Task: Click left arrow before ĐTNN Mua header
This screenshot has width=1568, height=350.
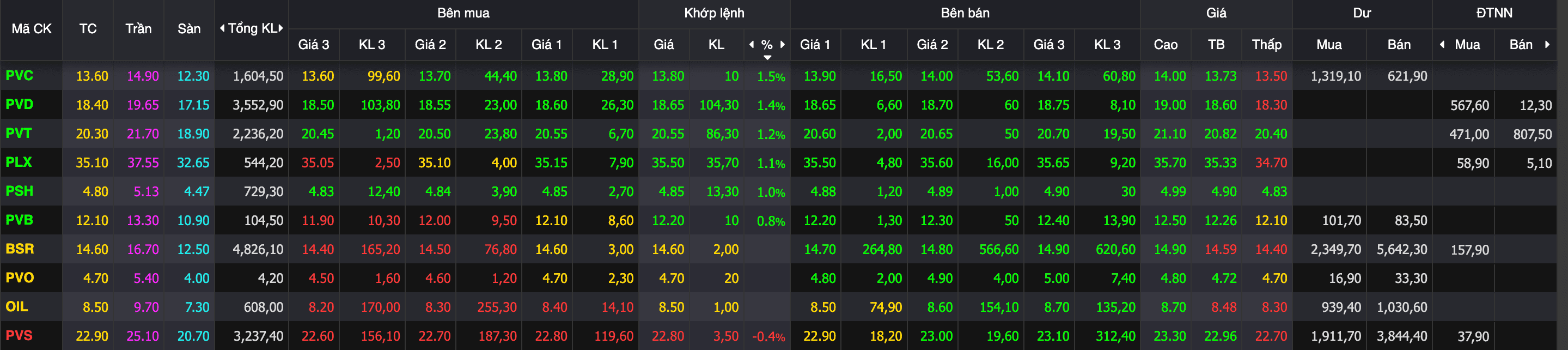Action: (1442, 44)
